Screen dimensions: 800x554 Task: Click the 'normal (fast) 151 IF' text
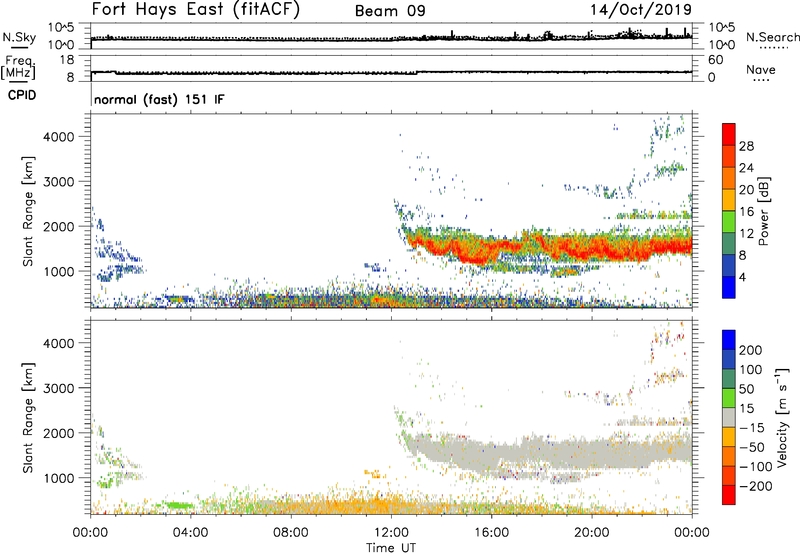pyautogui.click(x=159, y=99)
